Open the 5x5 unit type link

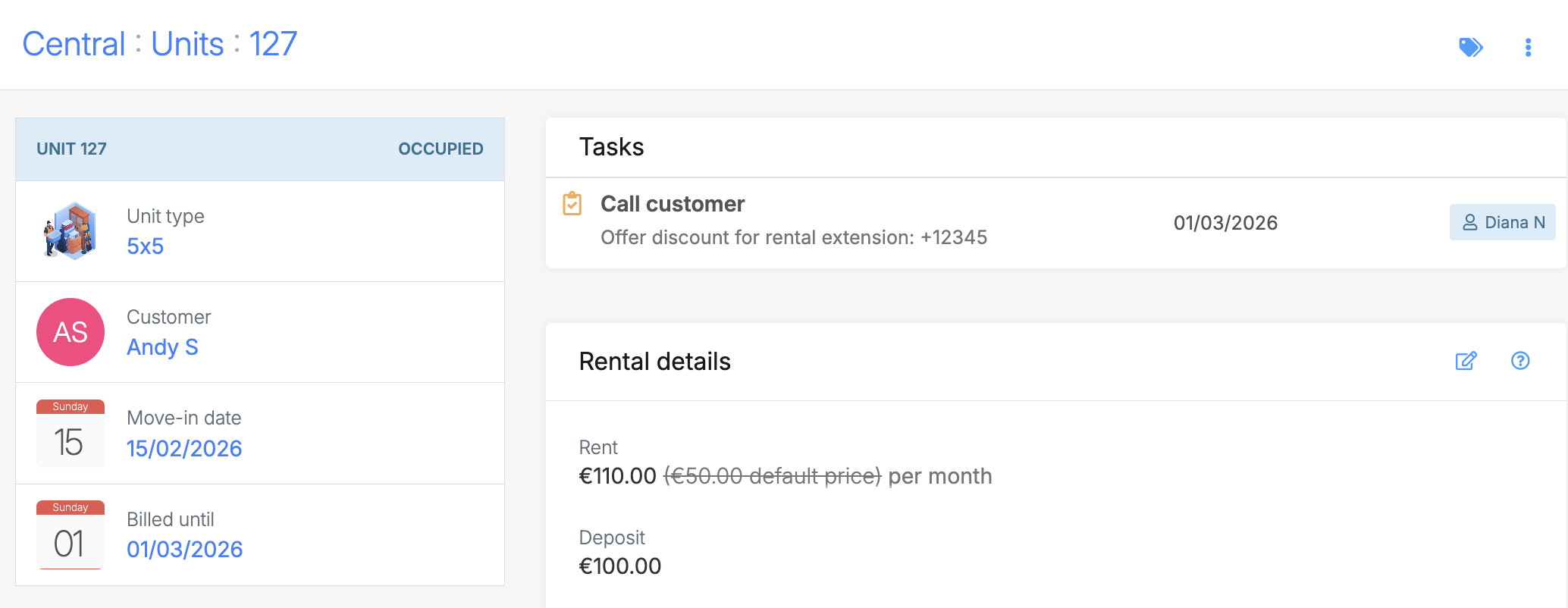point(145,246)
